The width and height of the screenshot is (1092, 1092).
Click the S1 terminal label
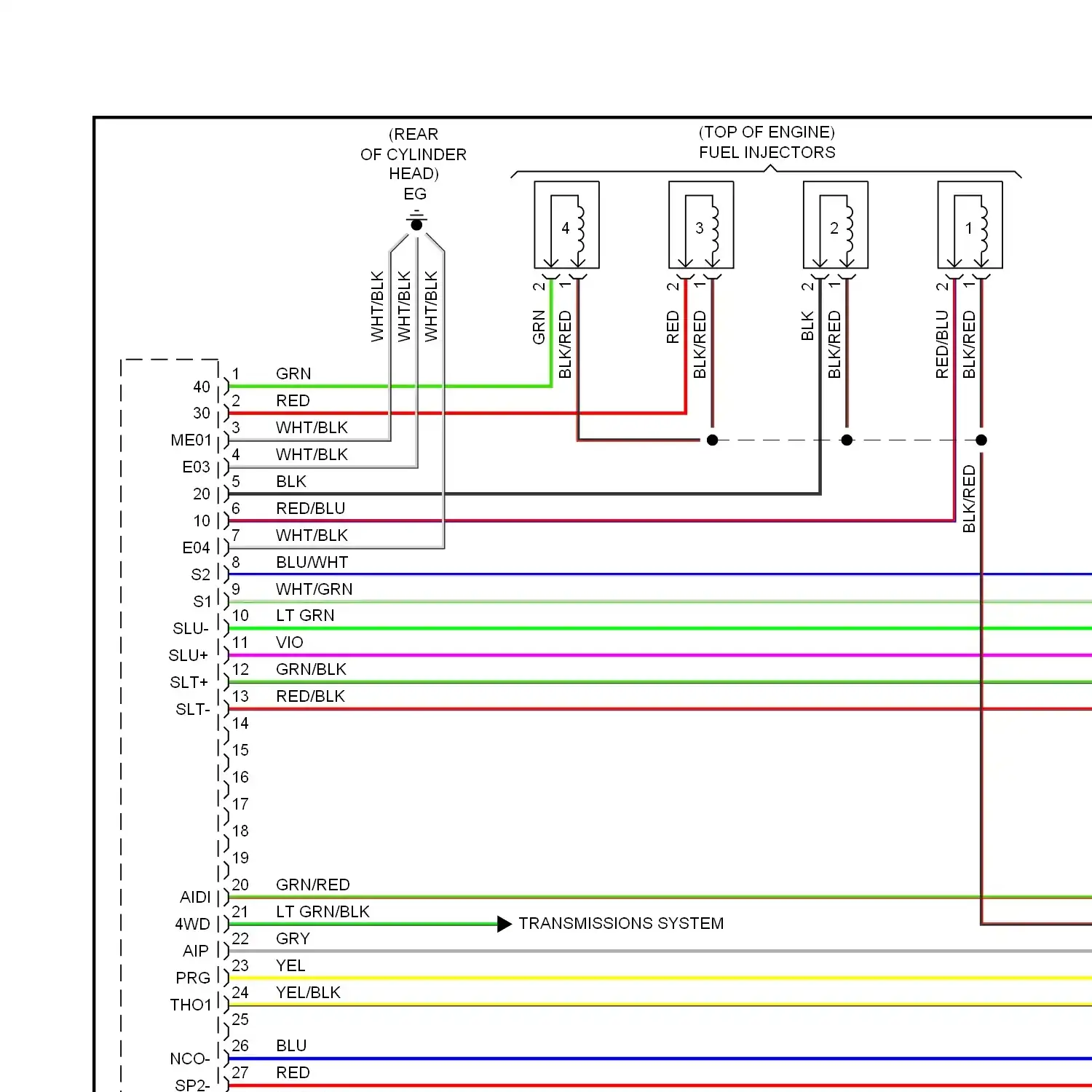click(202, 601)
